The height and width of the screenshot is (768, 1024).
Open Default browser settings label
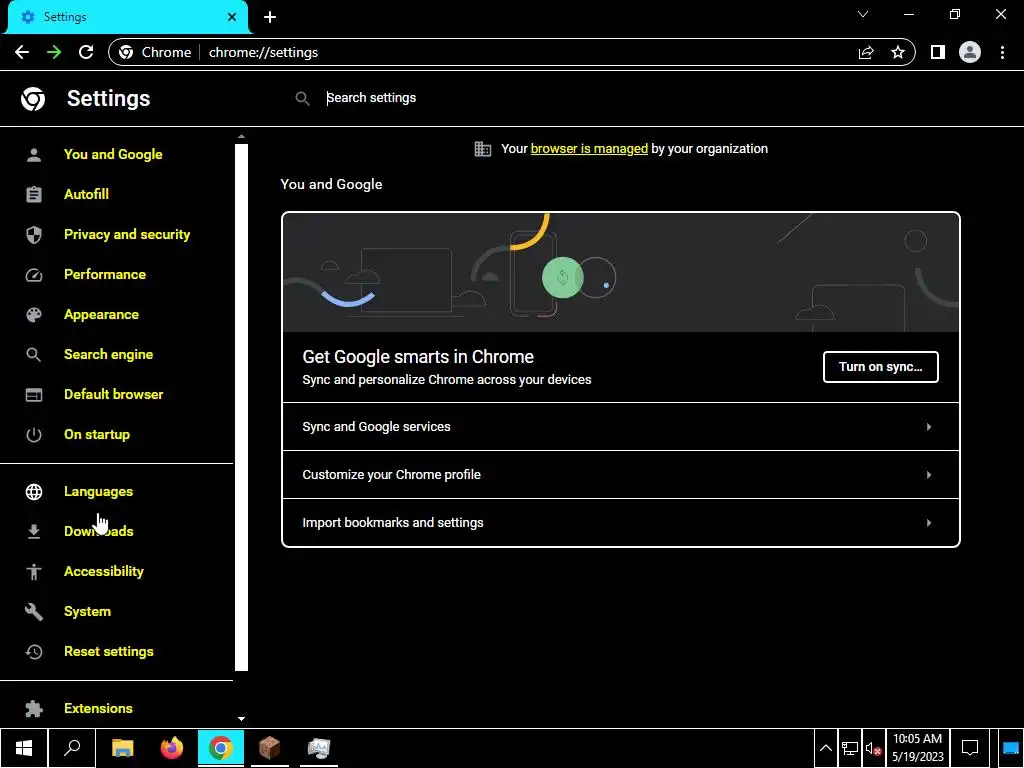[114, 394]
